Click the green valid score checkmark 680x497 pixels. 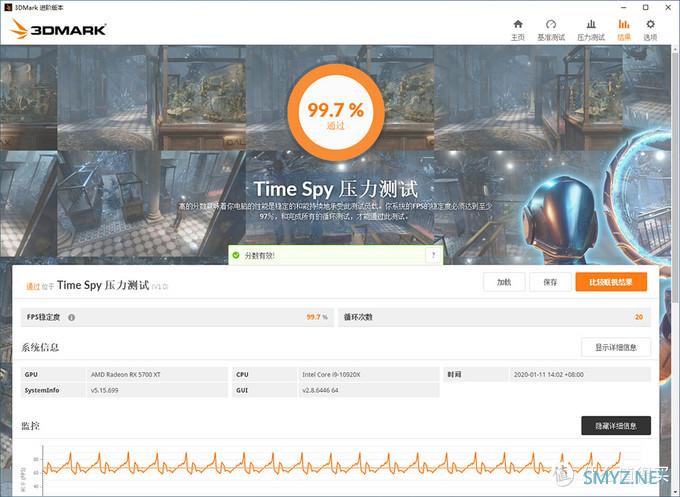point(236,255)
